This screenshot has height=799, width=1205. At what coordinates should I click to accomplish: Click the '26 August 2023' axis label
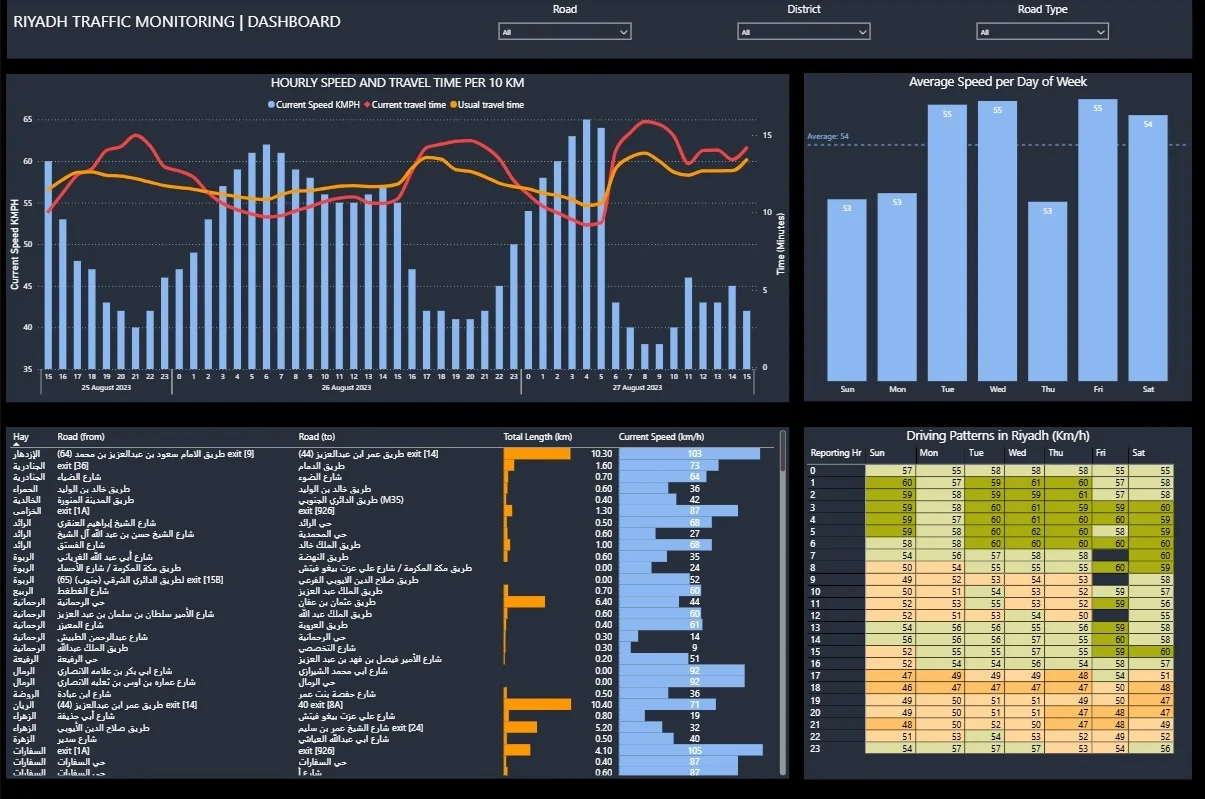coord(346,387)
